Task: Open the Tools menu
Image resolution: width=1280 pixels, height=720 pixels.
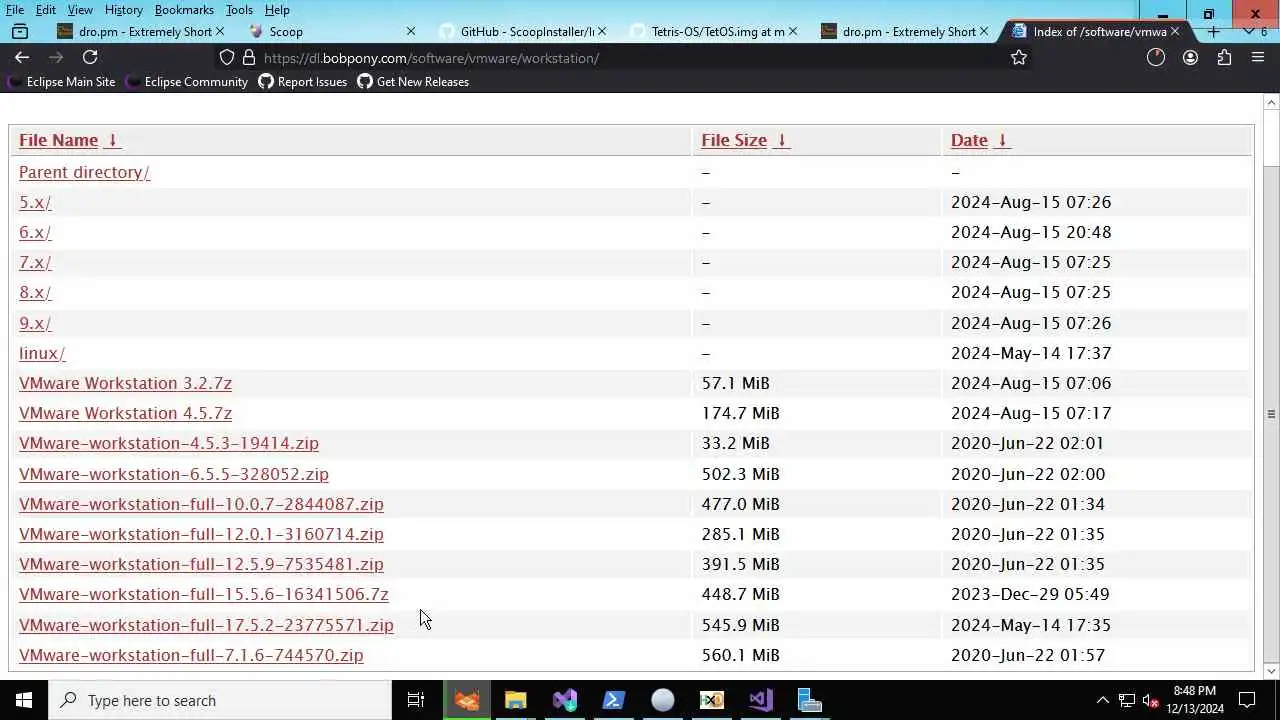Action: pyautogui.click(x=239, y=9)
